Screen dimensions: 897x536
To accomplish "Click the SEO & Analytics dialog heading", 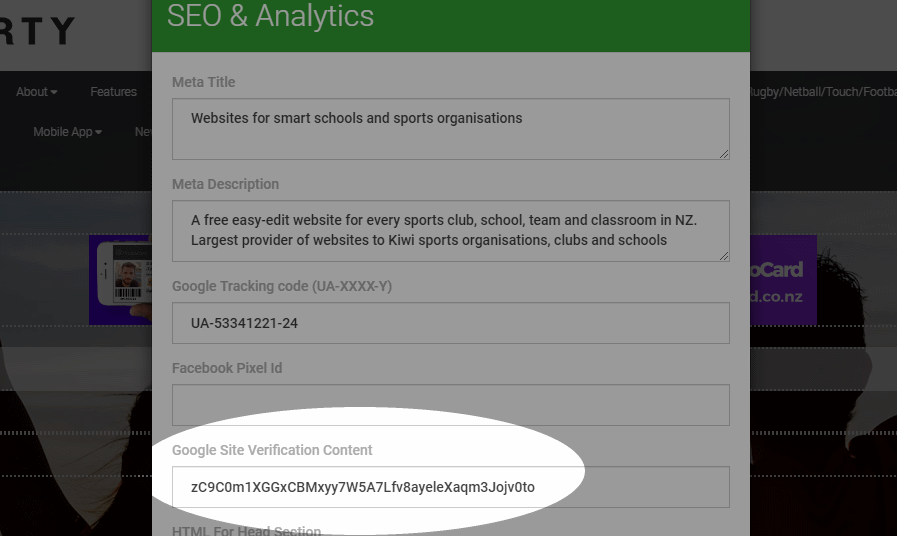I will tap(270, 15).
